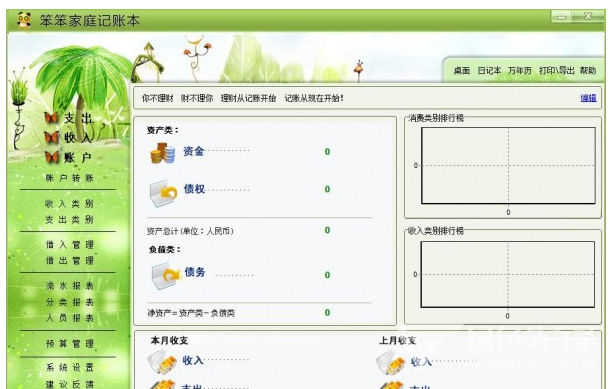This screenshot has height=389, width=612.
Task: Open the 日记本 tab
Action: [489, 71]
